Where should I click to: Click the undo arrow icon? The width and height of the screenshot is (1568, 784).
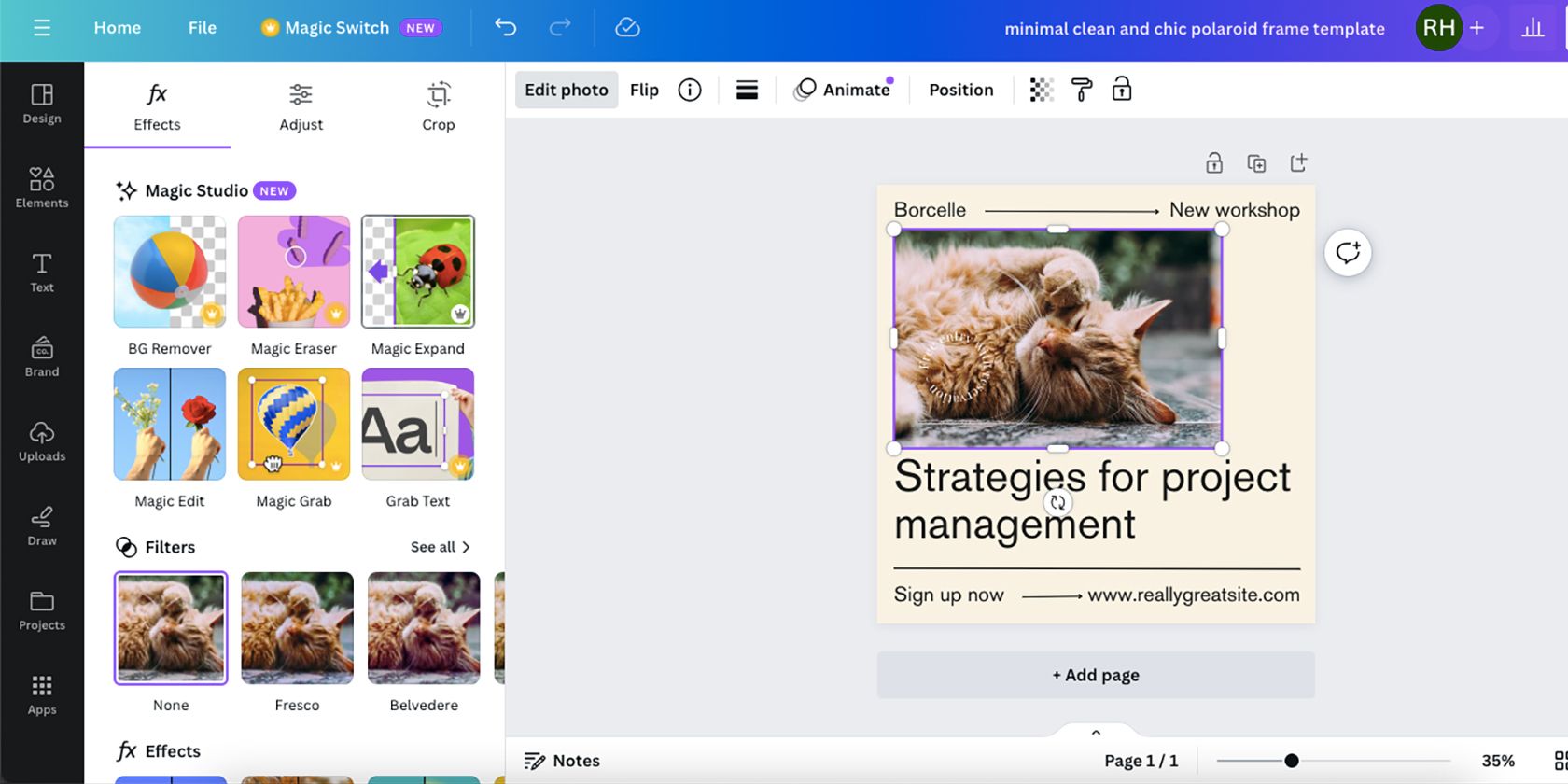point(505,28)
